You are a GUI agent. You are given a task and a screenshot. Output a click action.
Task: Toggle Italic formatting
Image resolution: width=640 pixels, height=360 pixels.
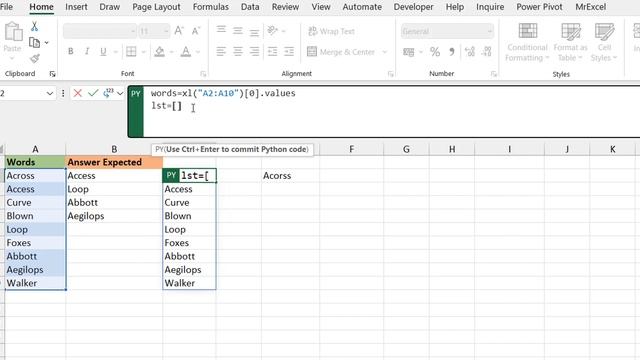point(87,51)
